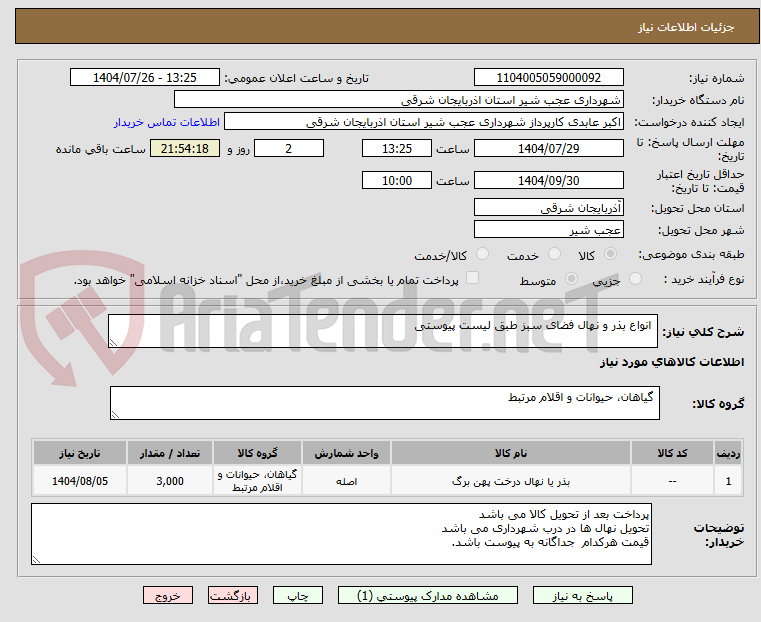
Task: Click the گروه کالا table column header
Action: pos(257,453)
